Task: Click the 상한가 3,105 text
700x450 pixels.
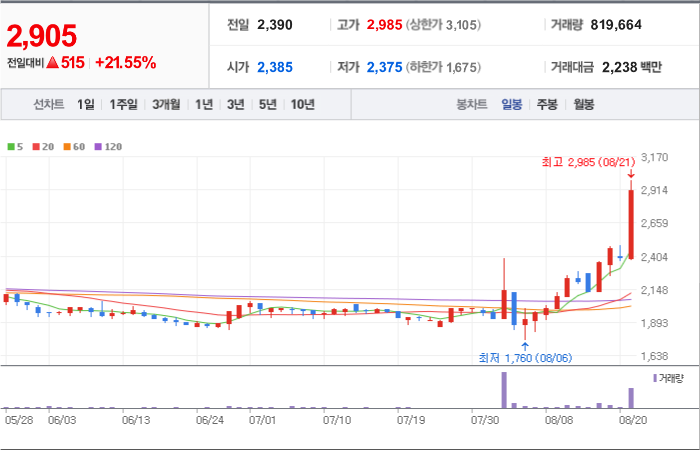Action: click(443, 25)
